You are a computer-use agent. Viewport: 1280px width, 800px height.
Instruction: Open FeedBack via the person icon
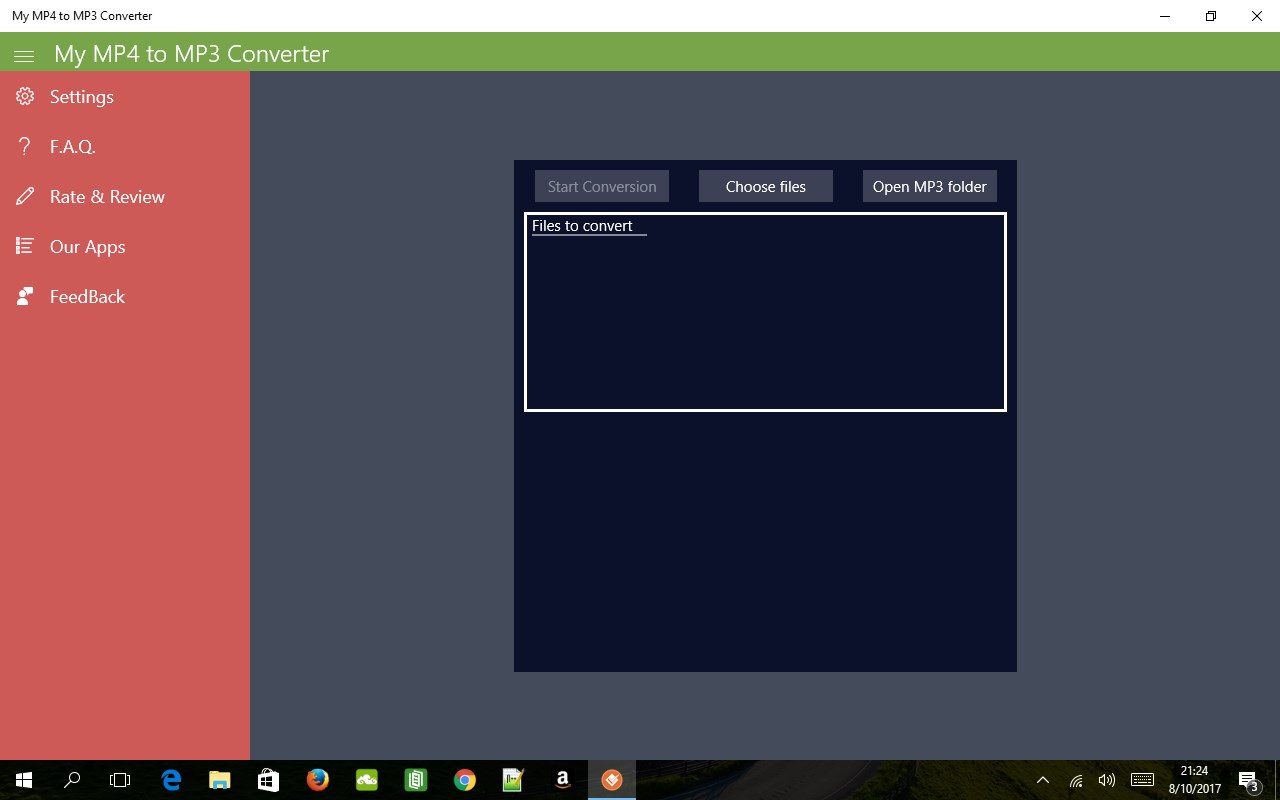tap(24, 296)
